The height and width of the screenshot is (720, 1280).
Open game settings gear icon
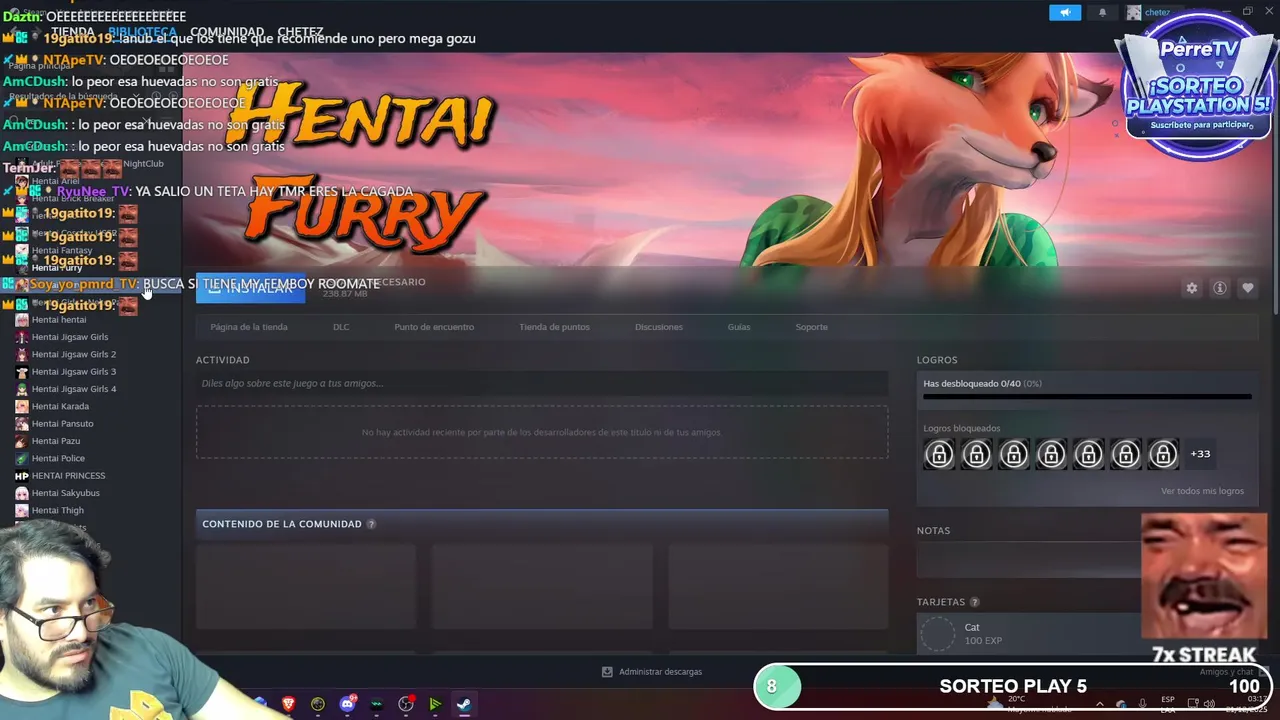click(x=1191, y=288)
